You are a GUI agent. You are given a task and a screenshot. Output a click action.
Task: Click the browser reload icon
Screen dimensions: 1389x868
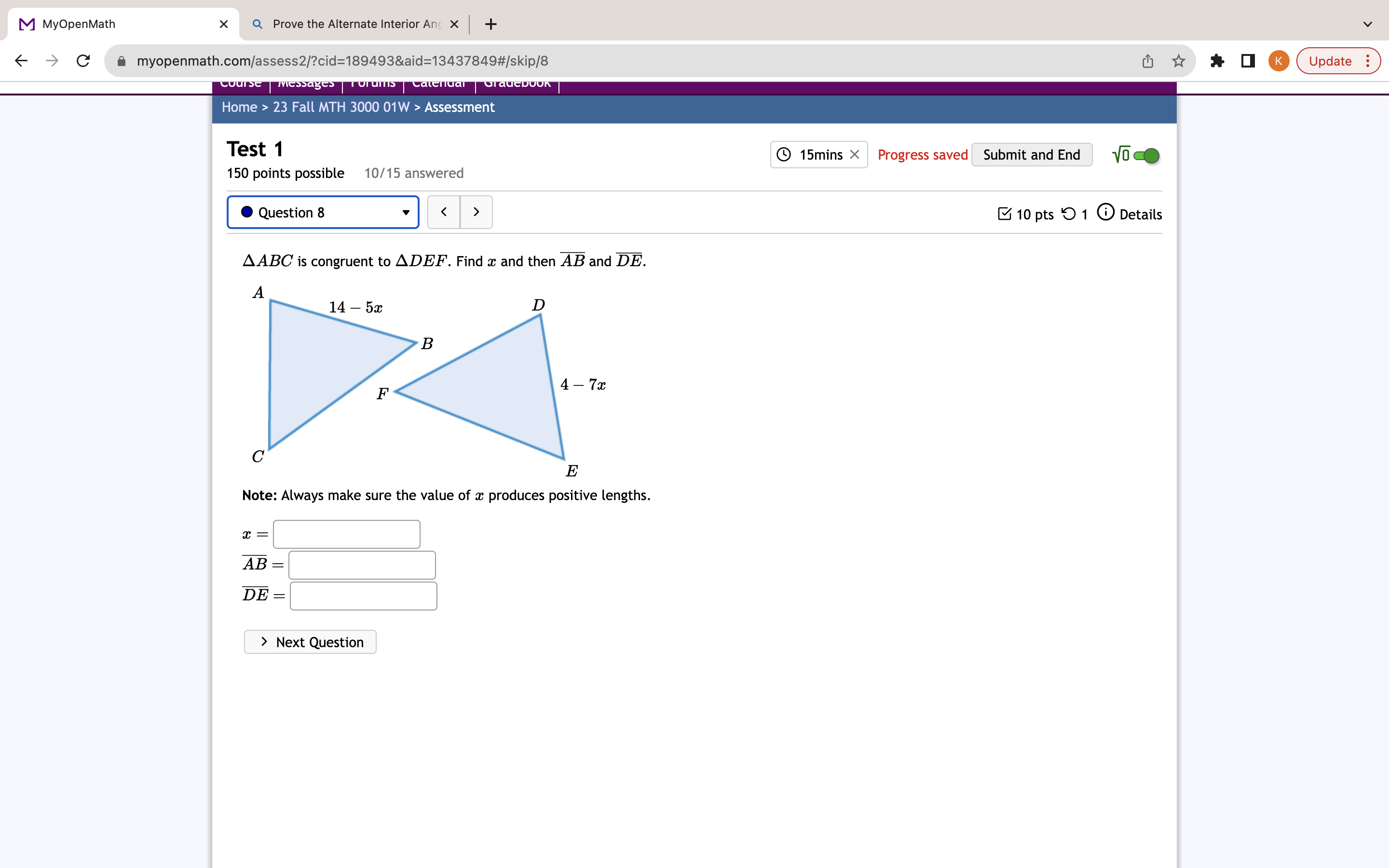point(83,61)
